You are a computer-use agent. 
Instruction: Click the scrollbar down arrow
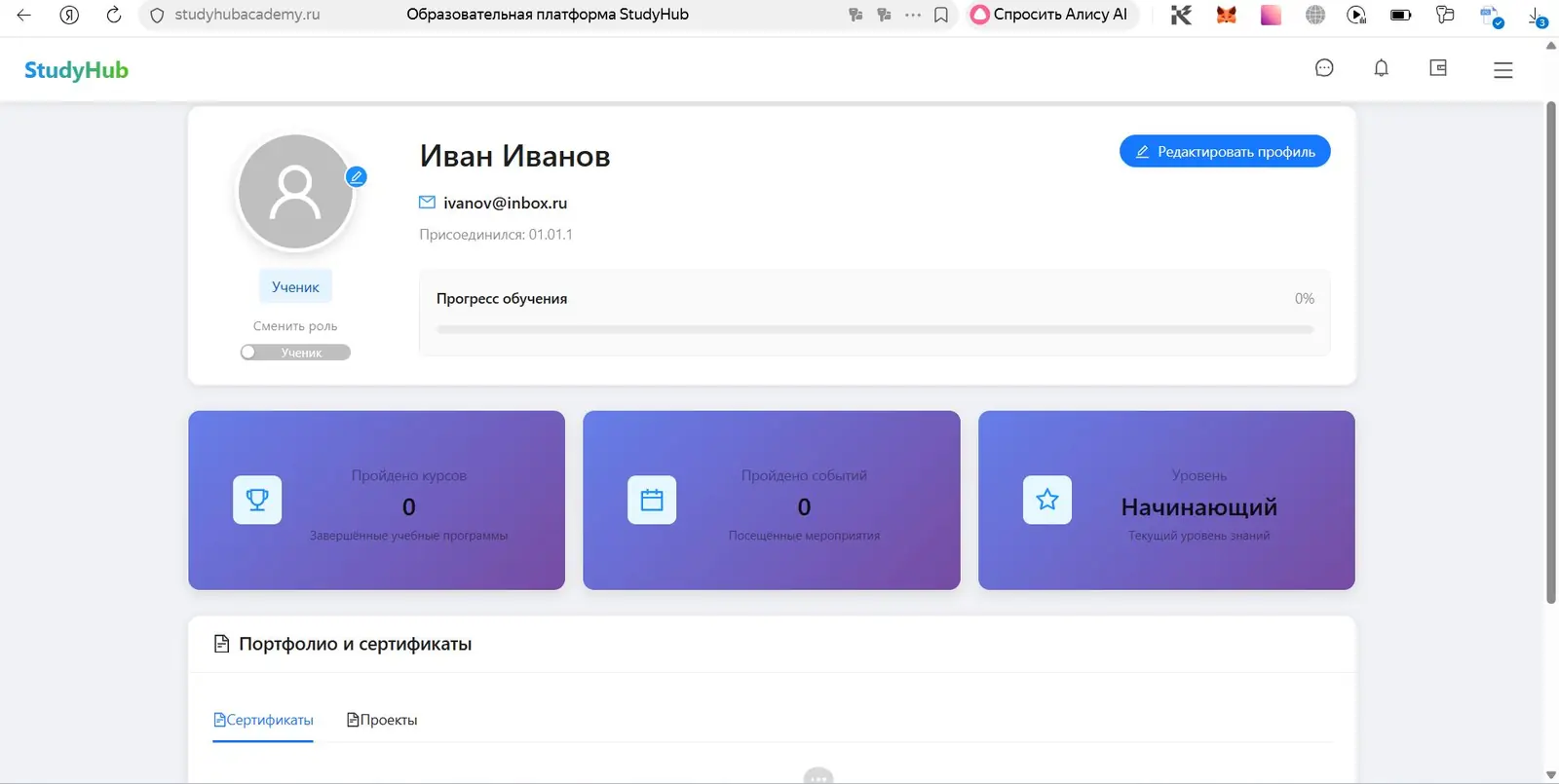click(1551, 775)
